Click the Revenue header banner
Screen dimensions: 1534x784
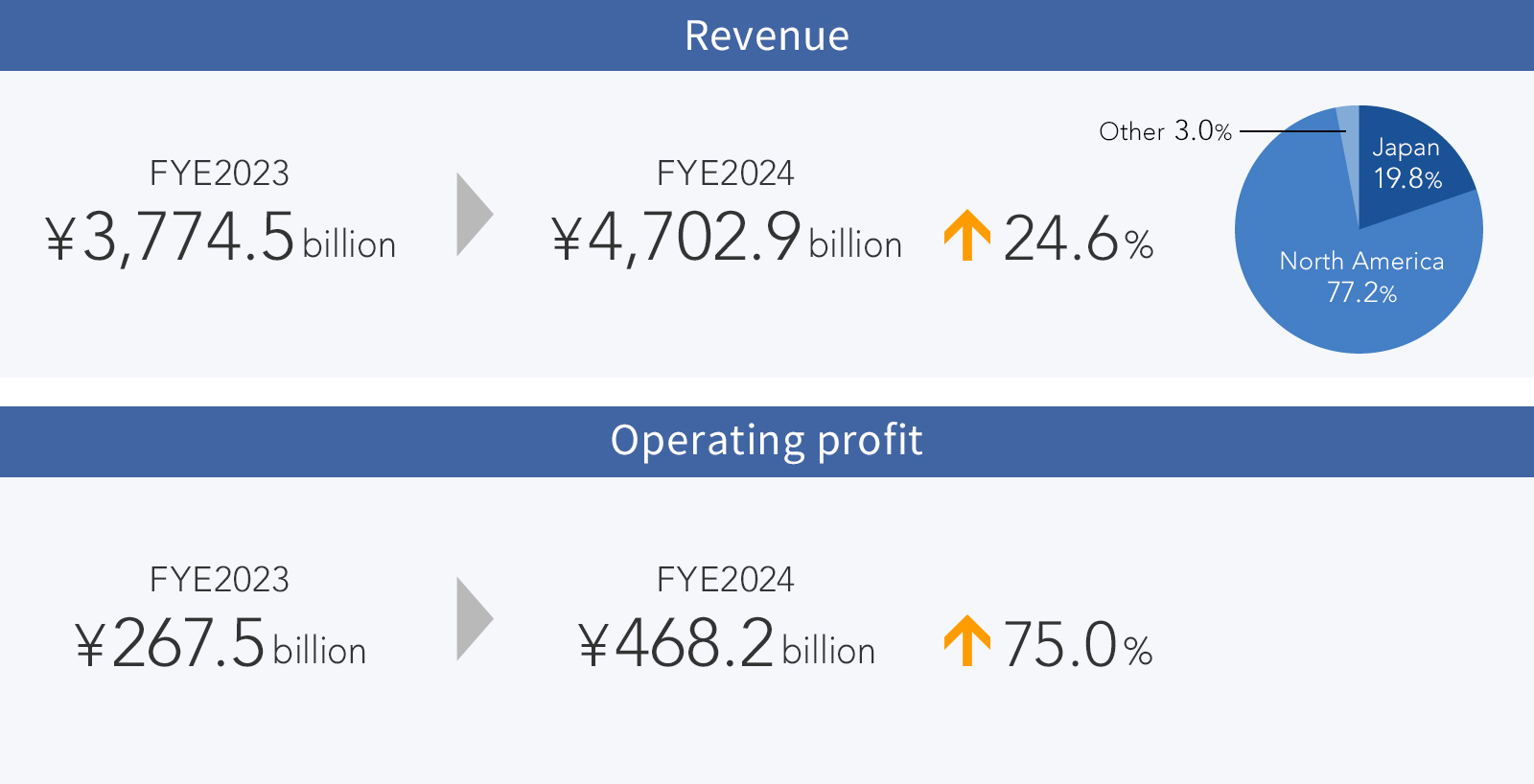coord(767,35)
